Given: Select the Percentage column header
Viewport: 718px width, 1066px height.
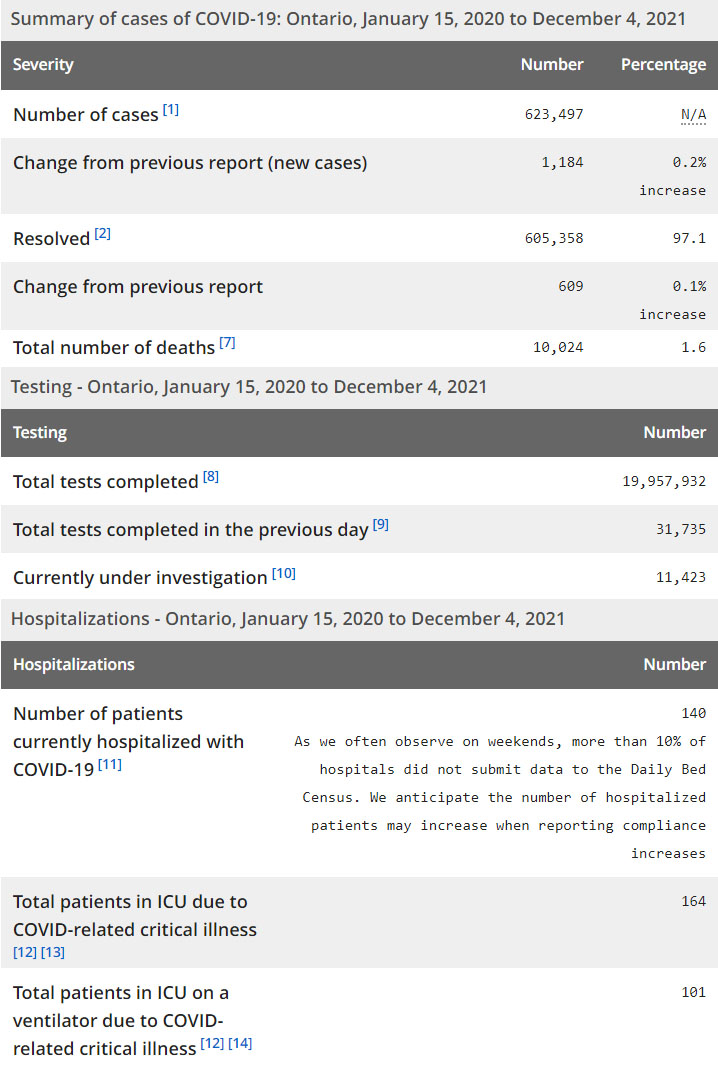Looking at the screenshot, I should [x=663, y=65].
